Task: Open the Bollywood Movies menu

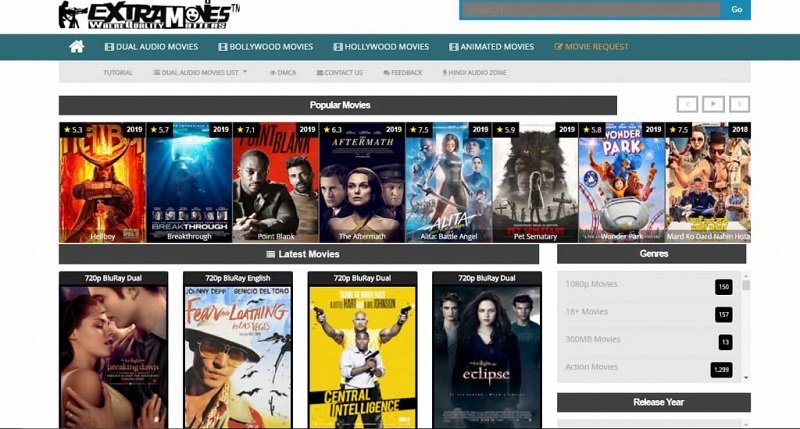Action: point(265,47)
